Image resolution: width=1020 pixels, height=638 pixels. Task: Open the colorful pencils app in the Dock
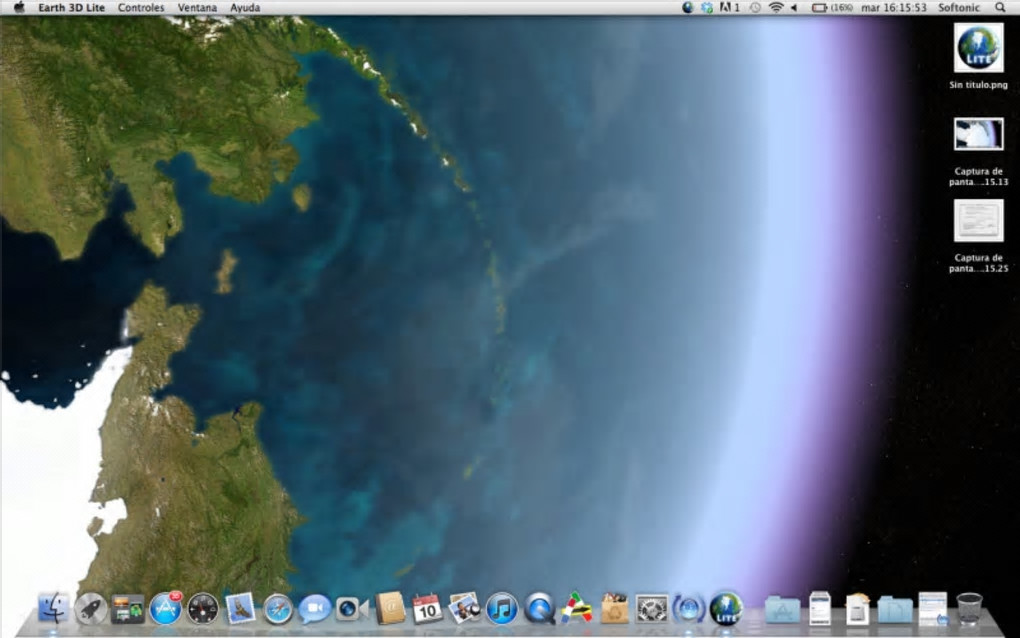pos(576,608)
